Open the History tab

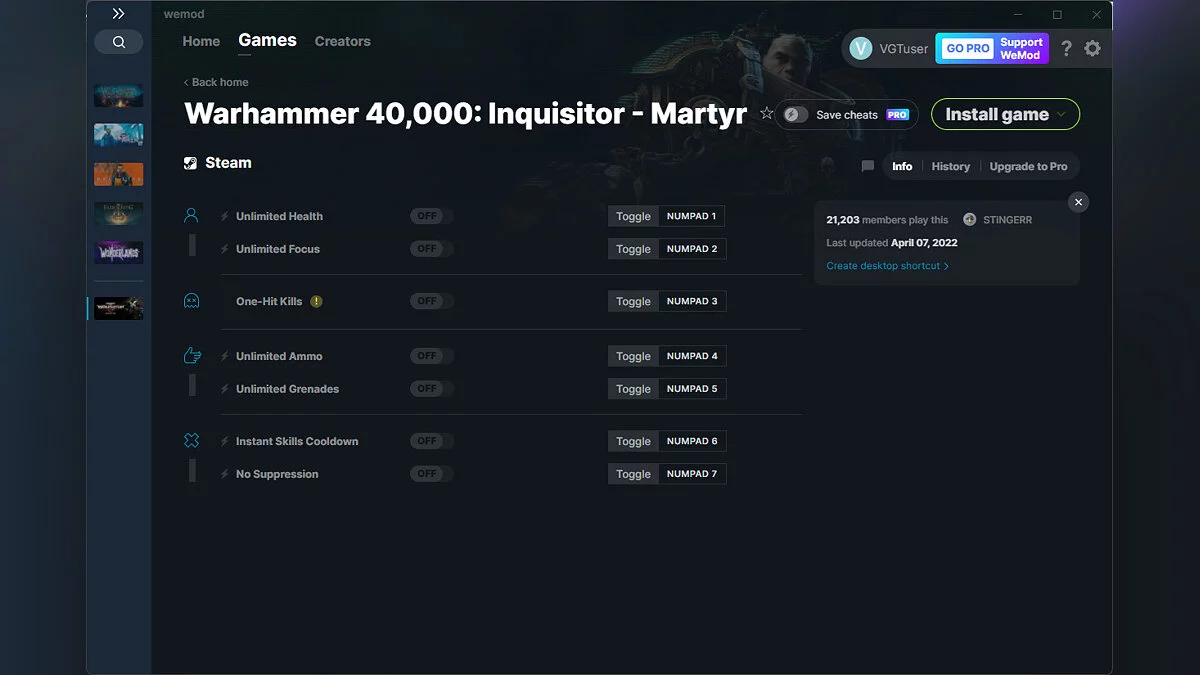click(x=950, y=166)
